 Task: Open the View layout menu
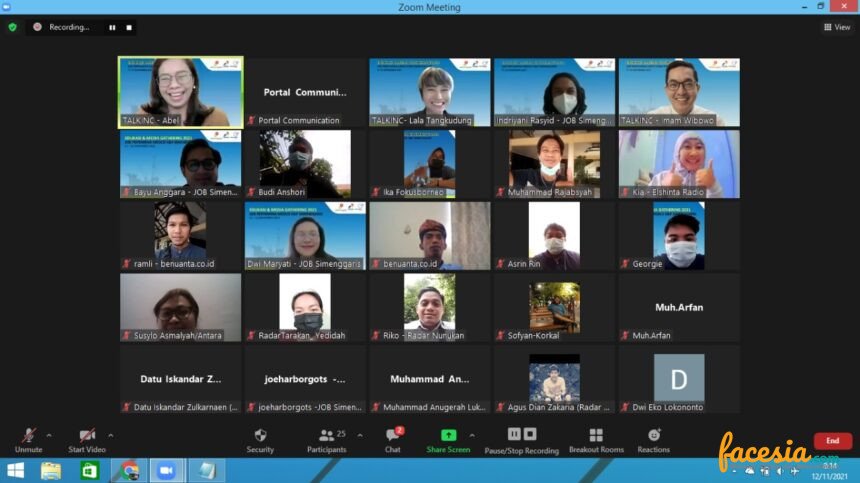(837, 27)
